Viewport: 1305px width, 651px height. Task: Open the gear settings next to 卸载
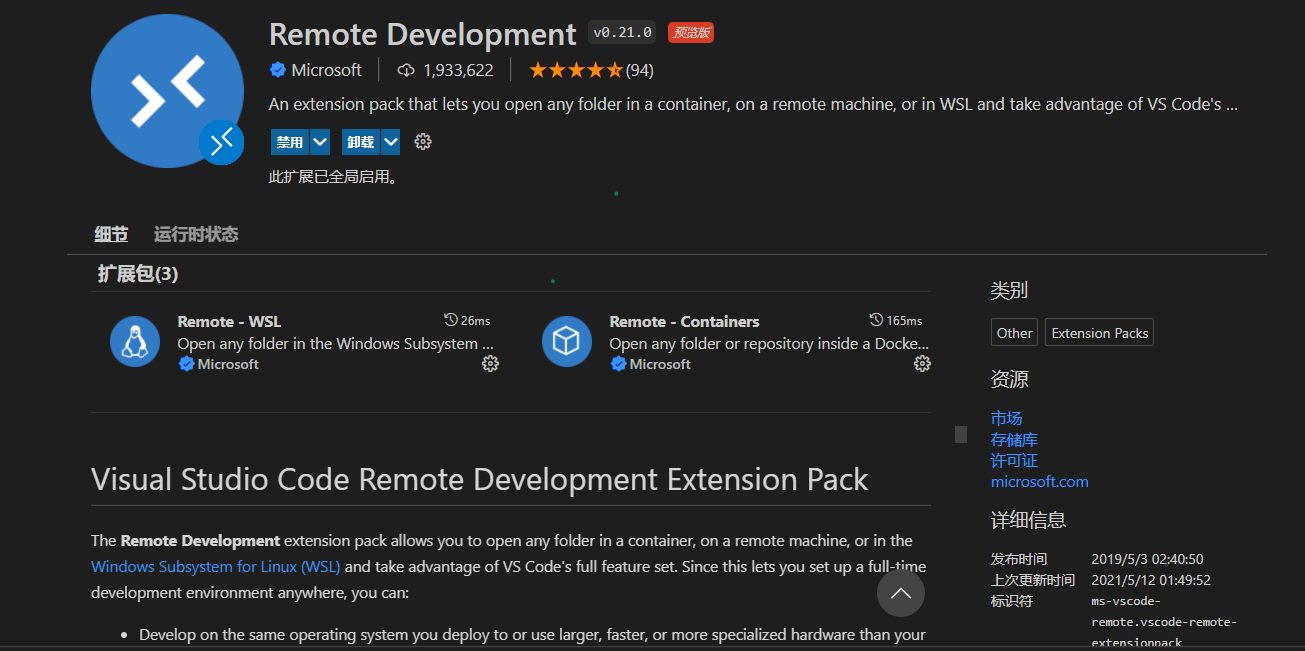(423, 142)
